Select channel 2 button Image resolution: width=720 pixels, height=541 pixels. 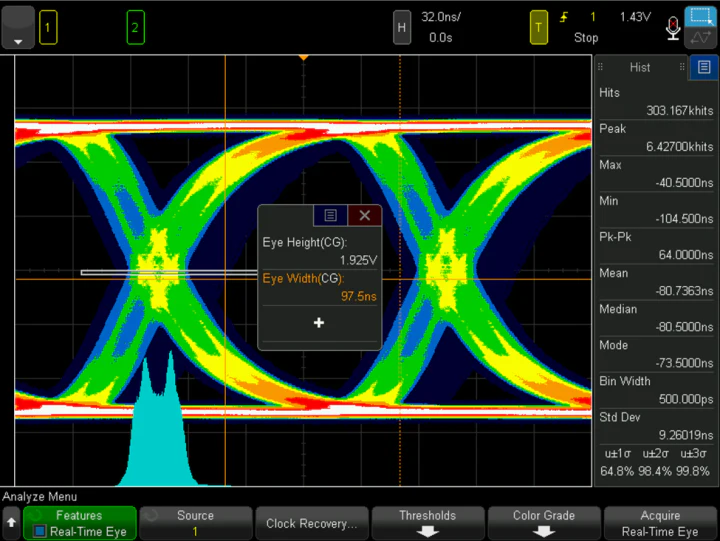(x=135, y=28)
